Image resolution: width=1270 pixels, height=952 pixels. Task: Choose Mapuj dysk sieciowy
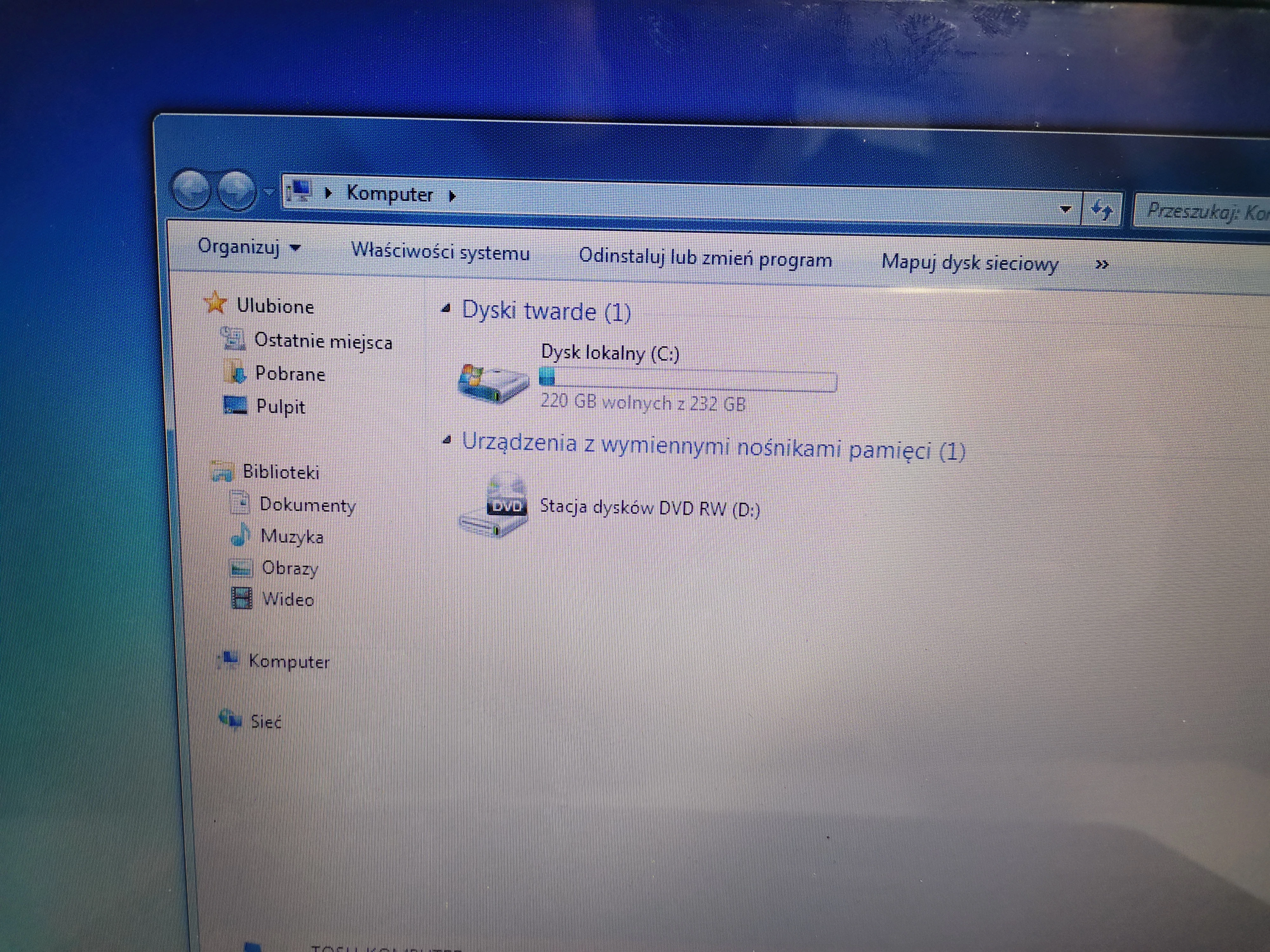pos(970,263)
